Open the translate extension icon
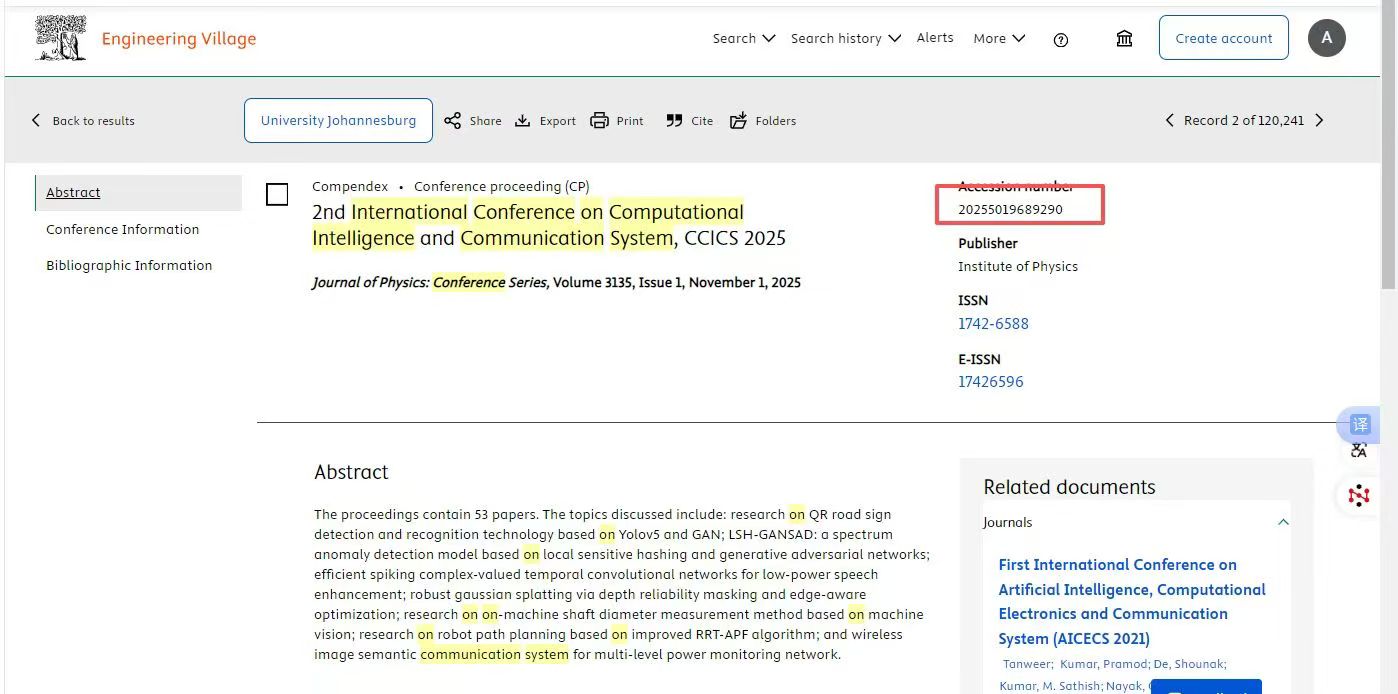Image resolution: width=1398 pixels, height=694 pixels. click(x=1359, y=424)
